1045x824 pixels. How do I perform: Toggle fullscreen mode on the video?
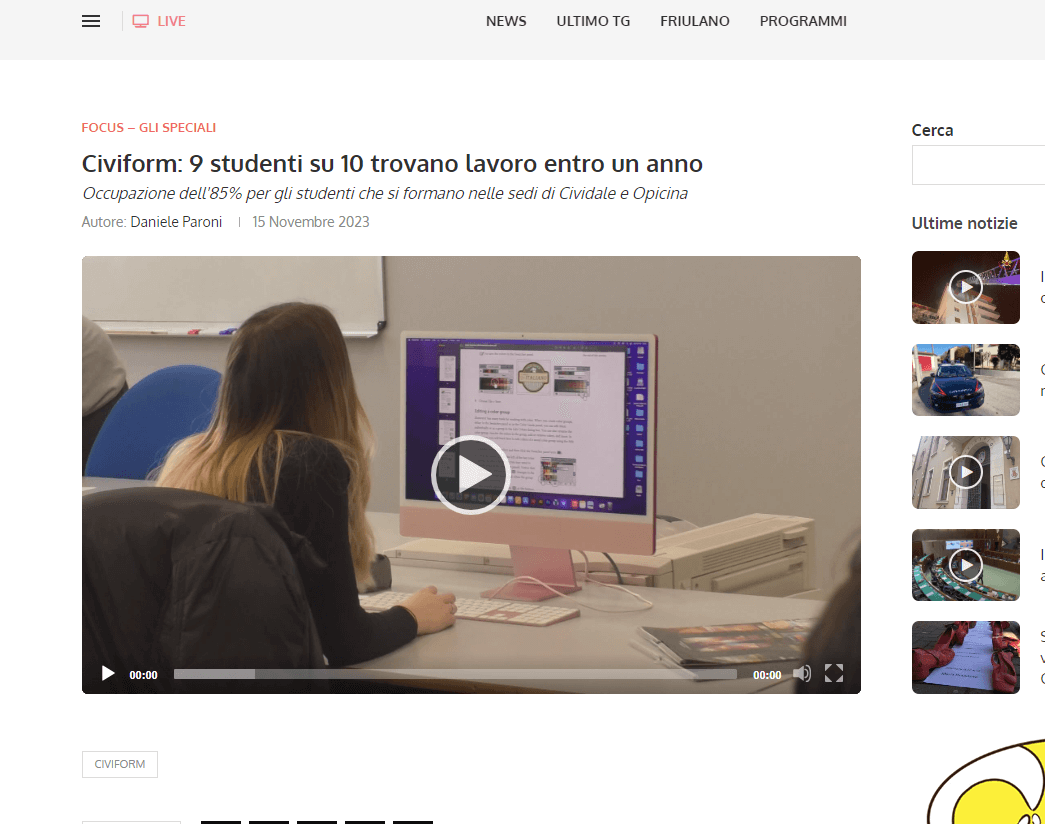834,674
